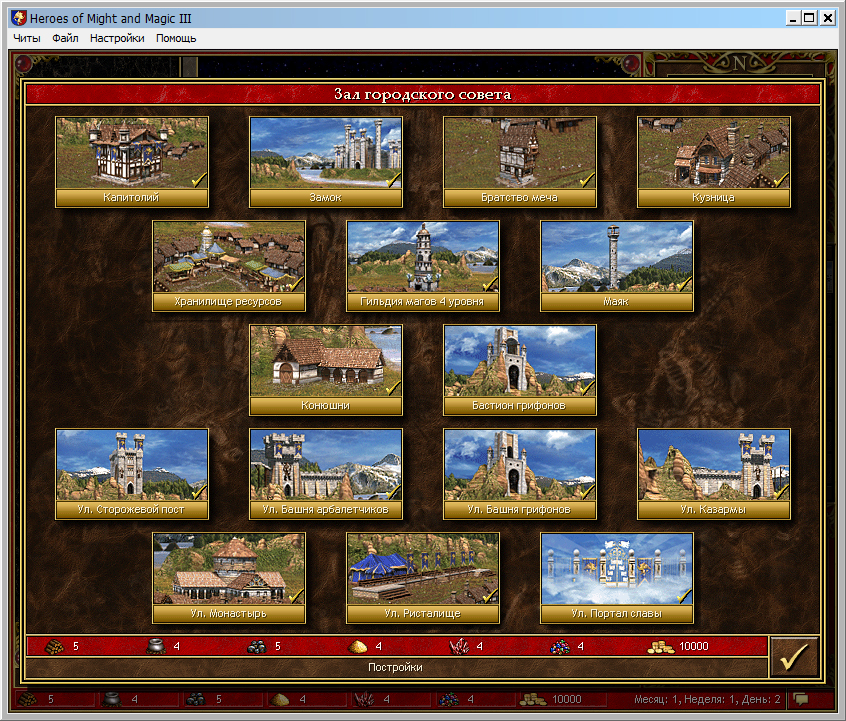Click the Замок label bar
The height and width of the screenshot is (721, 846).
326,198
